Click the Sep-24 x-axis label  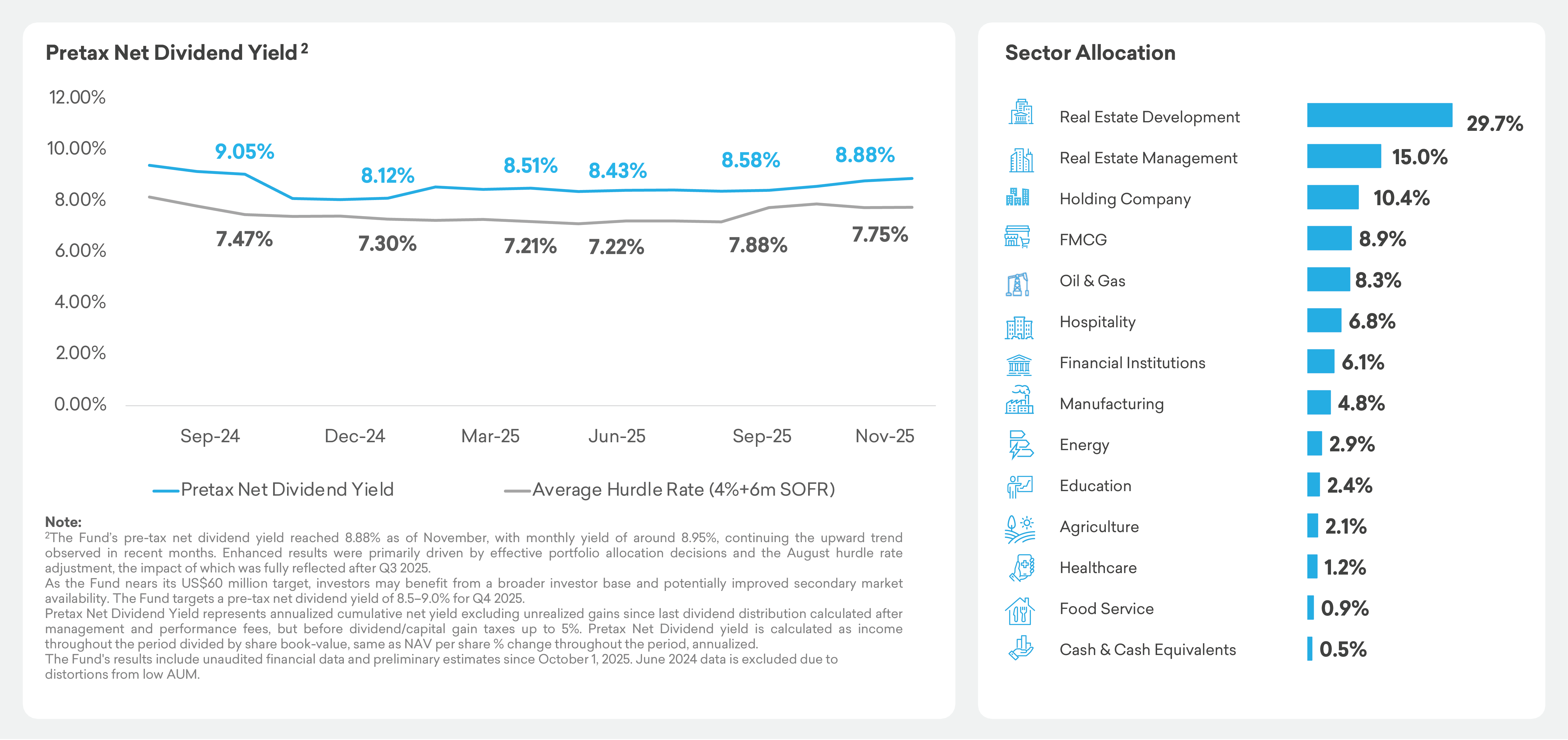210,436
